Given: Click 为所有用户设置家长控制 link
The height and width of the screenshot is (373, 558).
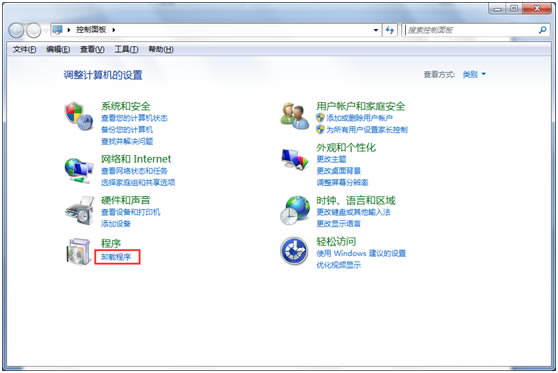Looking at the screenshot, I should [x=367, y=130].
